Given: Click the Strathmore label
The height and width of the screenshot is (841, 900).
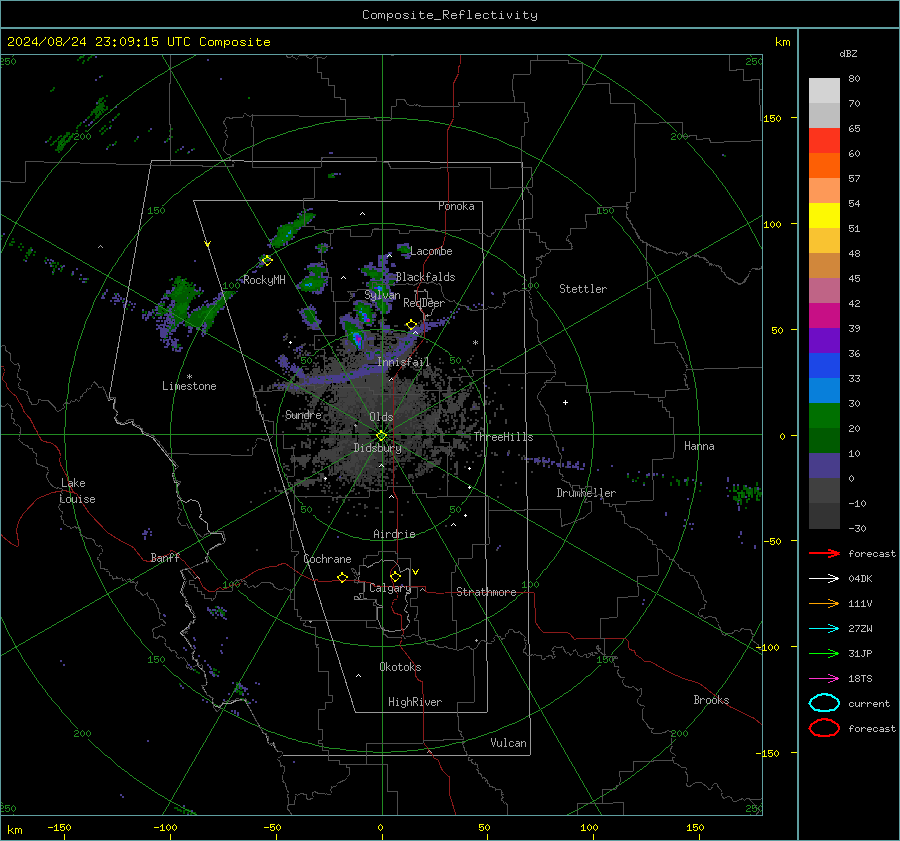Looking at the screenshot, I should pos(486,592).
